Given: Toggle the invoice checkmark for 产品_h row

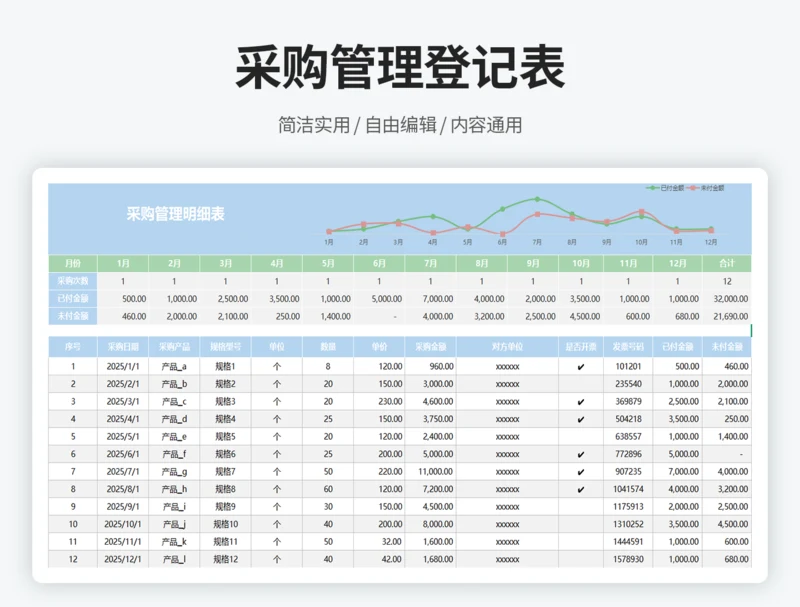Looking at the screenshot, I should [581, 489].
